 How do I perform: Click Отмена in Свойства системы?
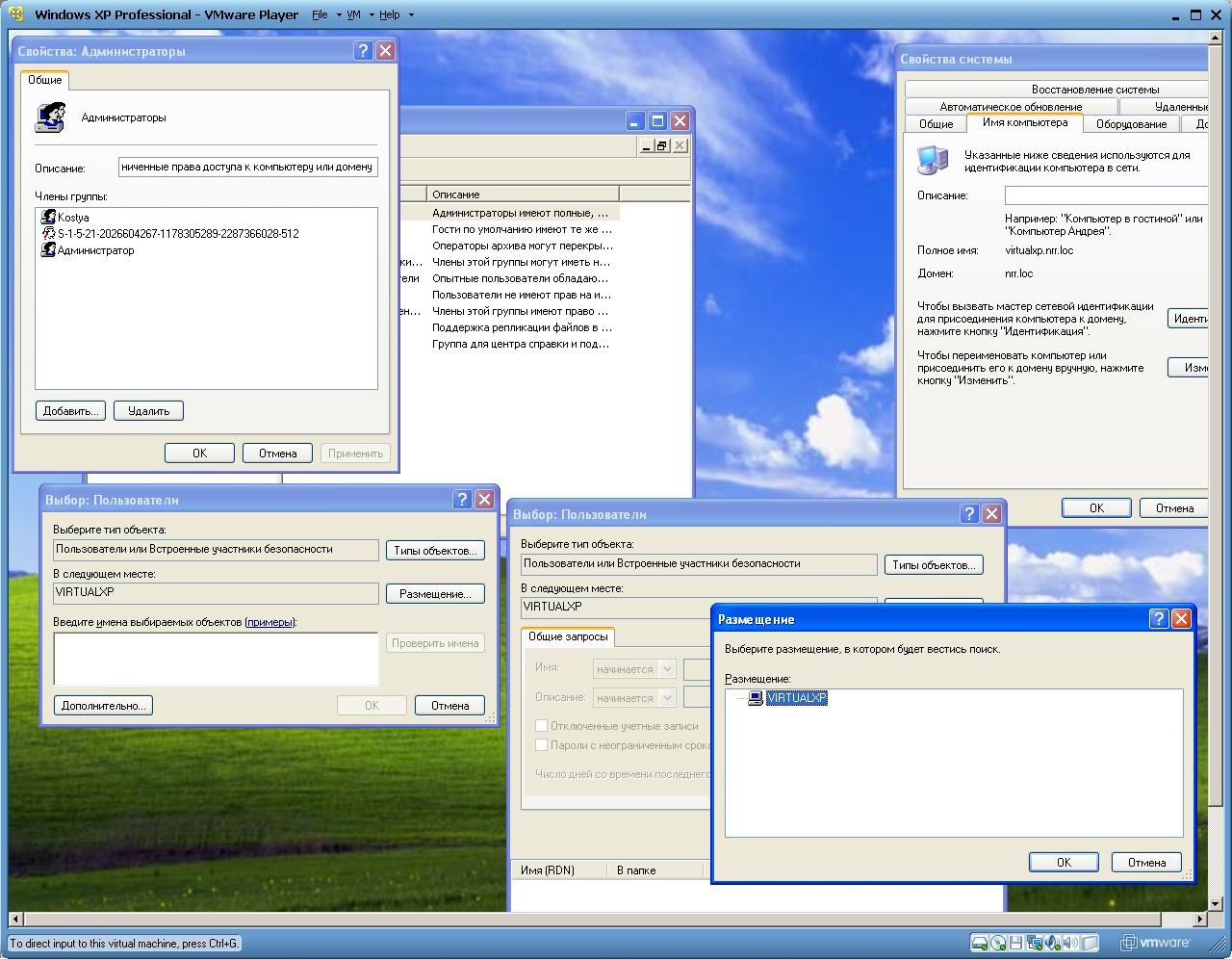1174,507
